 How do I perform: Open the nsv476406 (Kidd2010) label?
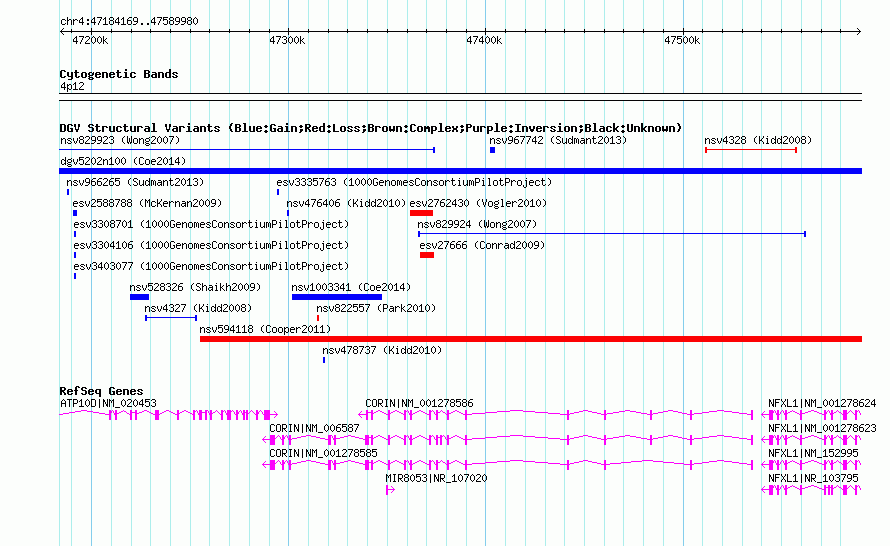pyautogui.click(x=346, y=203)
